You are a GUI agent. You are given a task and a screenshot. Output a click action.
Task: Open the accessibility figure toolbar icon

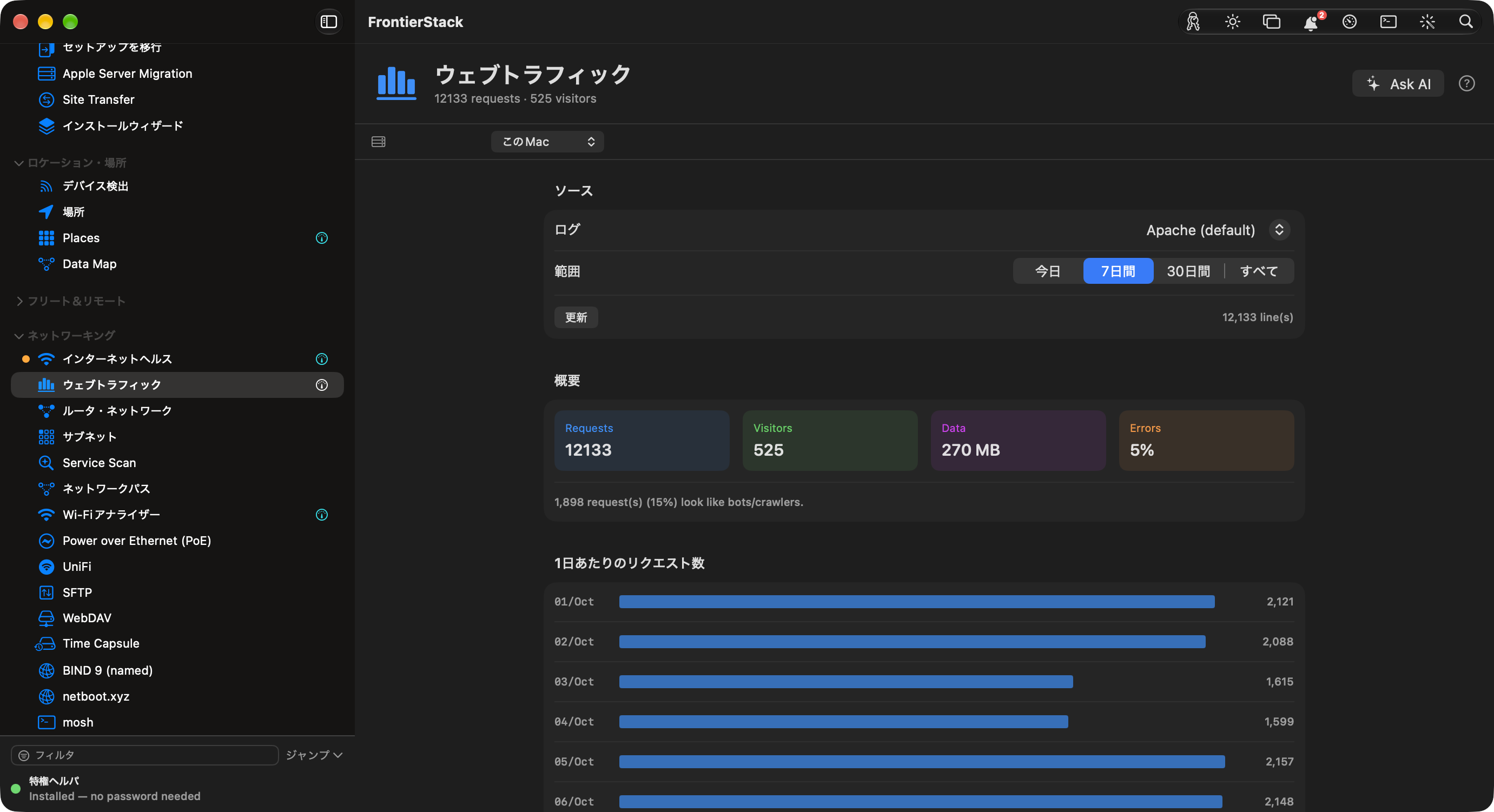coord(1193,22)
